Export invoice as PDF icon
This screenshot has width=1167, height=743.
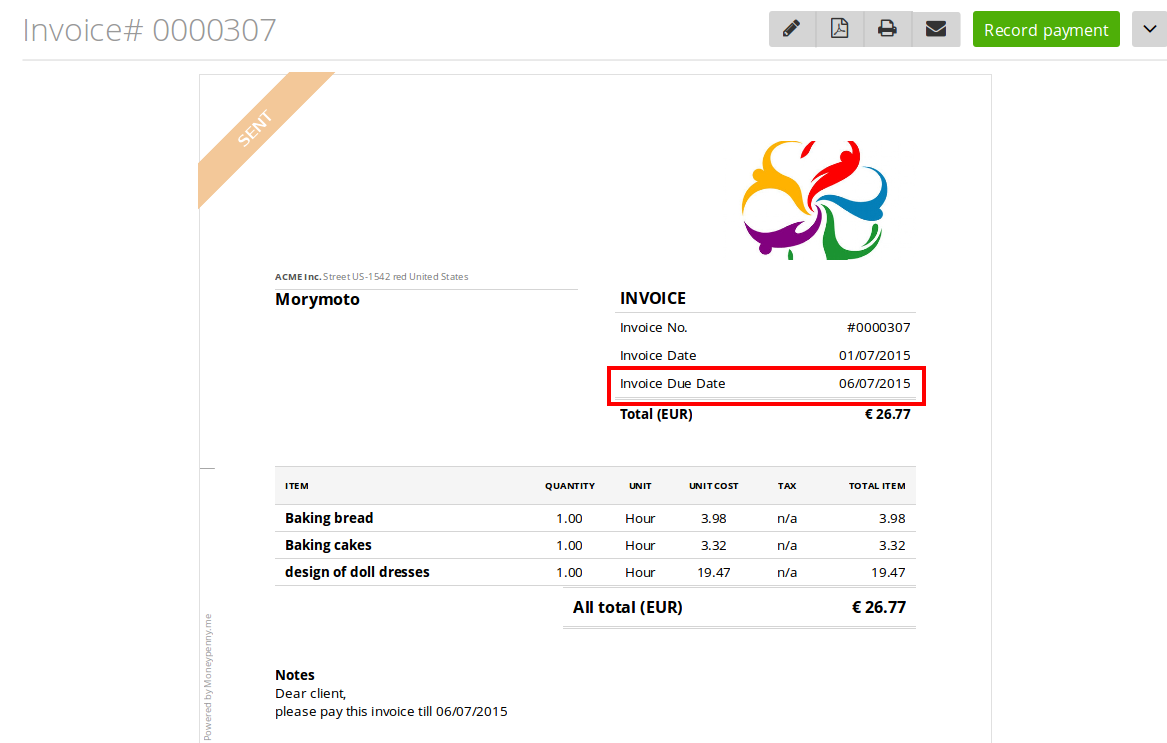click(x=840, y=29)
